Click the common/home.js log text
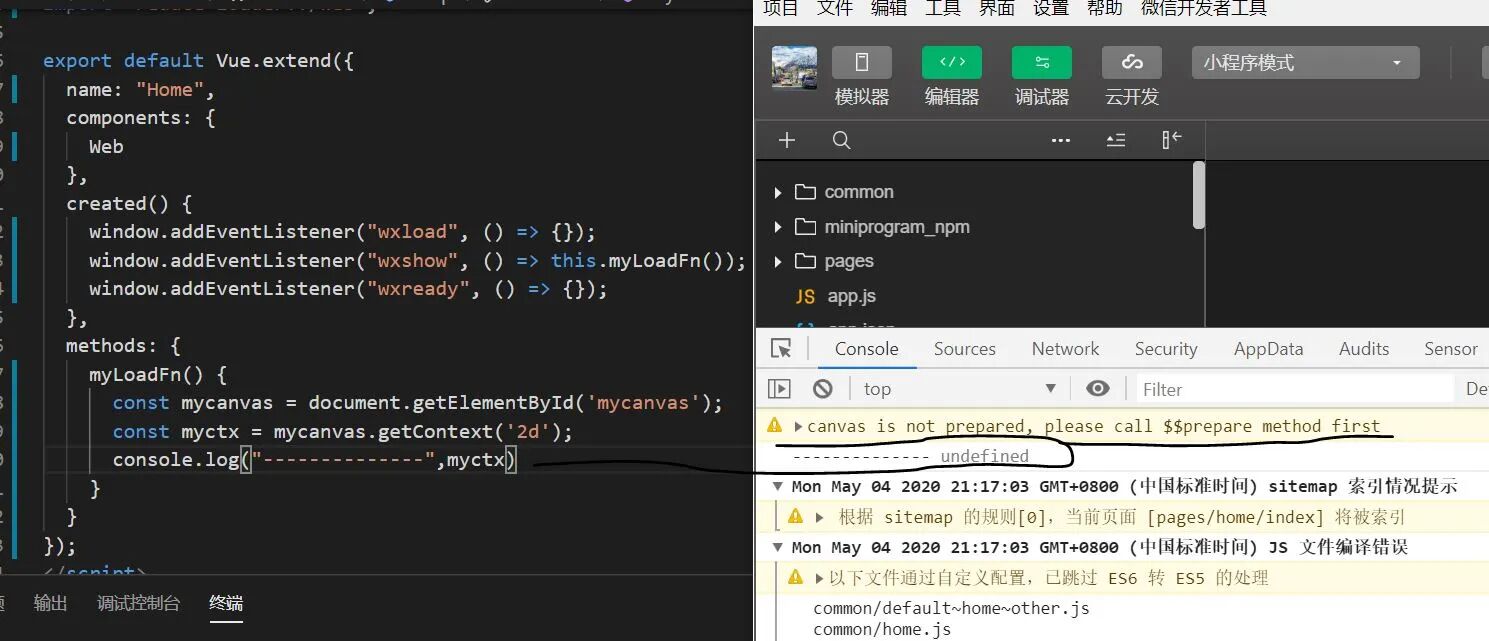The width and height of the screenshot is (1489, 641). tap(882, 630)
